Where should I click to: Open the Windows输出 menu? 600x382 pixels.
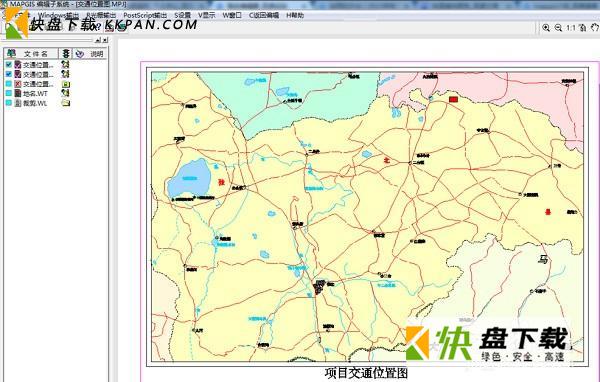[58, 15]
